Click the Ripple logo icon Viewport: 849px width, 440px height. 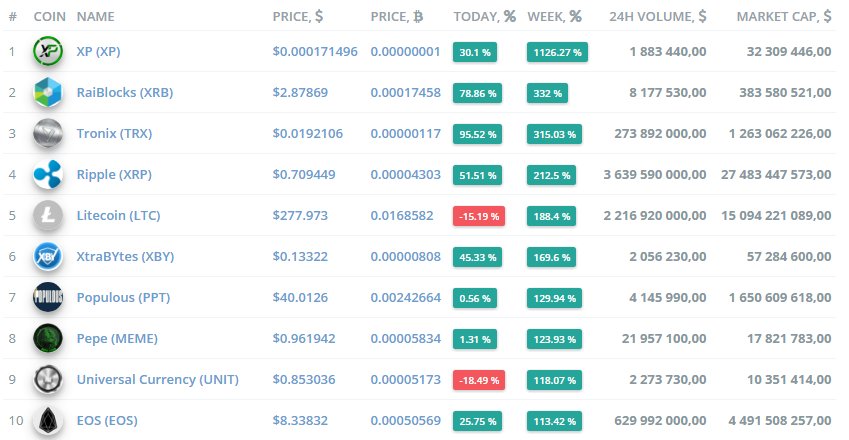tap(48, 174)
